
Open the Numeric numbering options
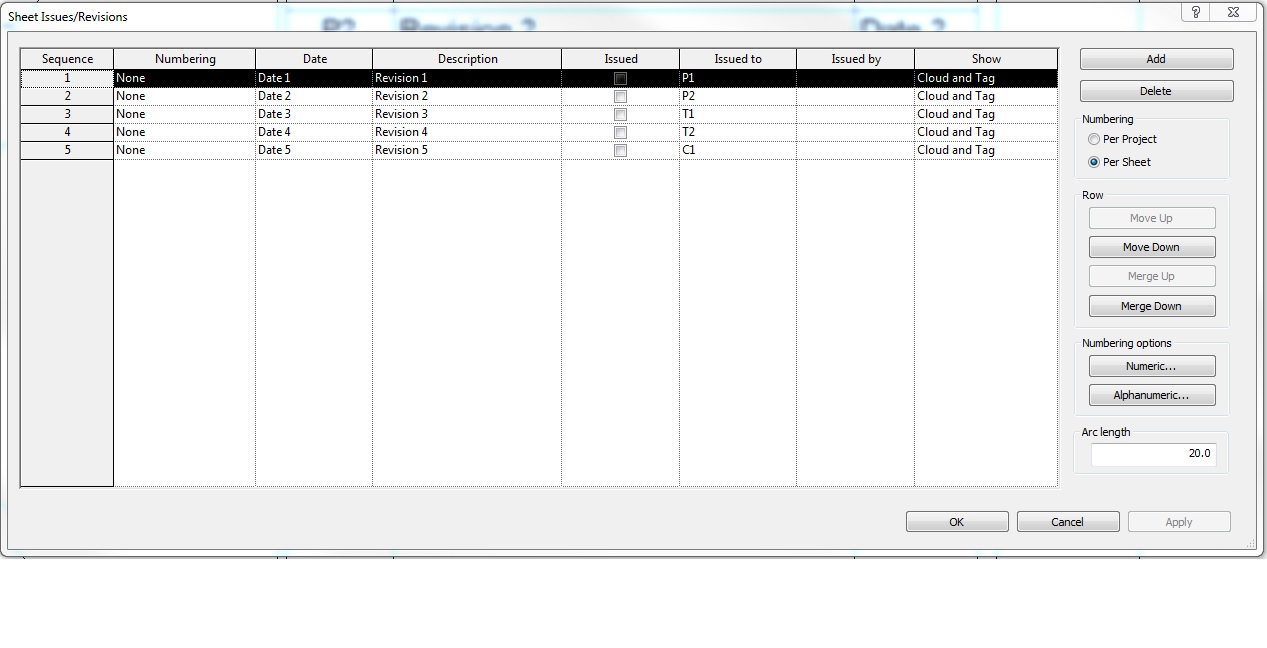click(x=1151, y=366)
